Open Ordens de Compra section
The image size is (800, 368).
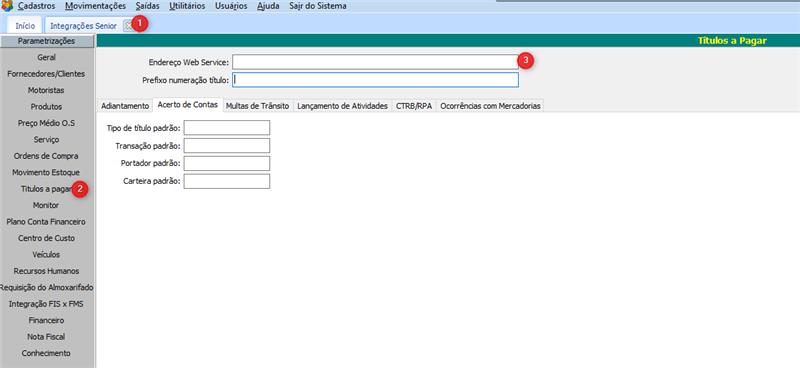[46, 156]
